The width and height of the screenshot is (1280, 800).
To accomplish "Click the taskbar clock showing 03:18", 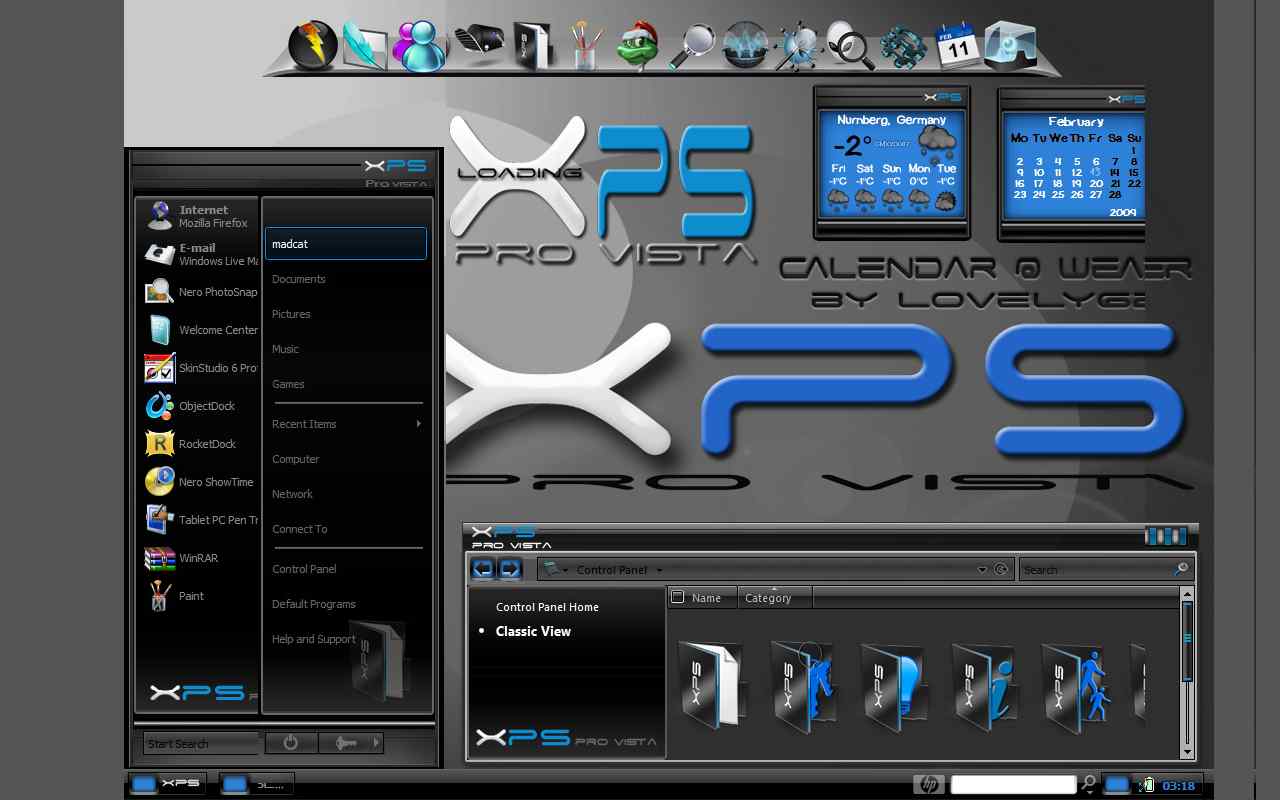I will point(1179,786).
